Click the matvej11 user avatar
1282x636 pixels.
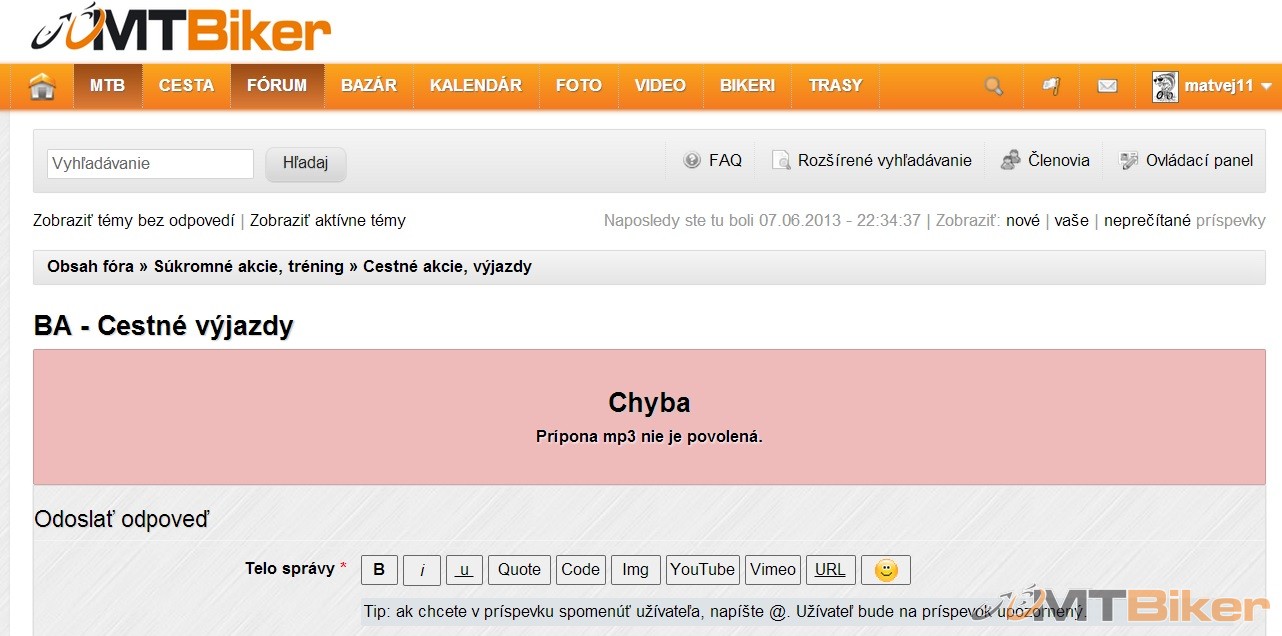click(x=1164, y=86)
